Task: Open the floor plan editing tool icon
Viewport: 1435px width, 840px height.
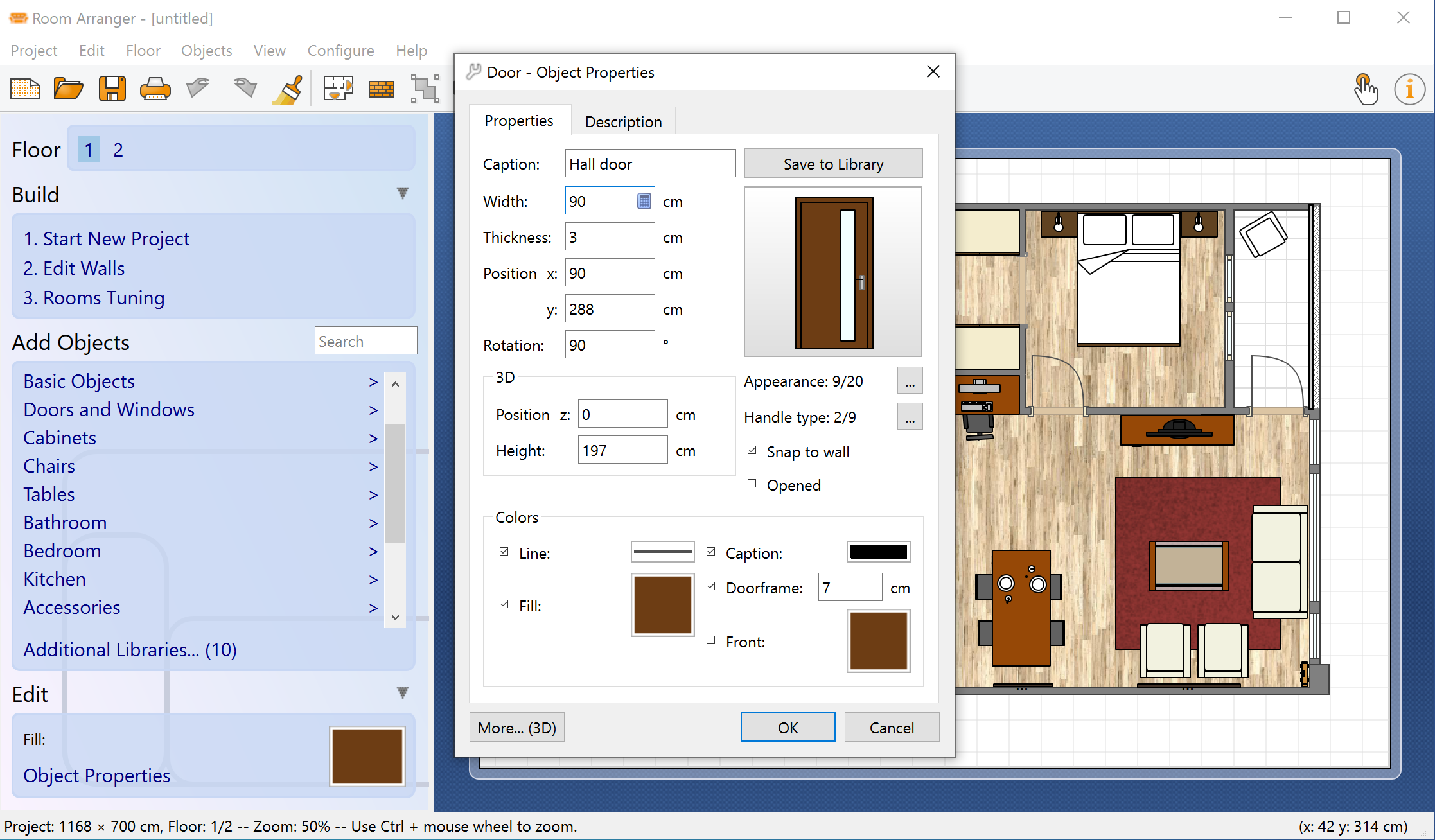Action: (x=338, y=88)
